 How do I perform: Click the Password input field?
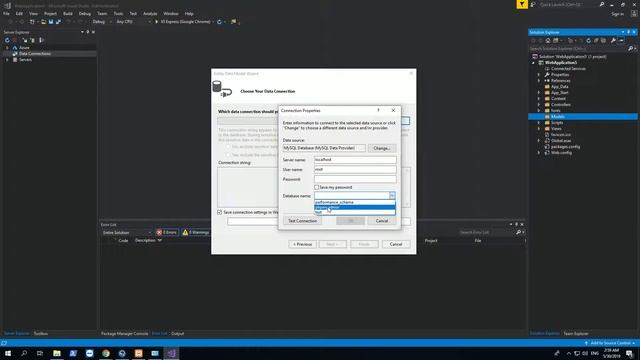click(355, 179)
